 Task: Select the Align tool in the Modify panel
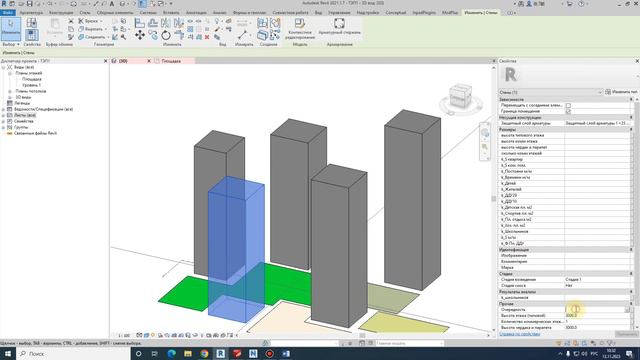pos(140,23)
